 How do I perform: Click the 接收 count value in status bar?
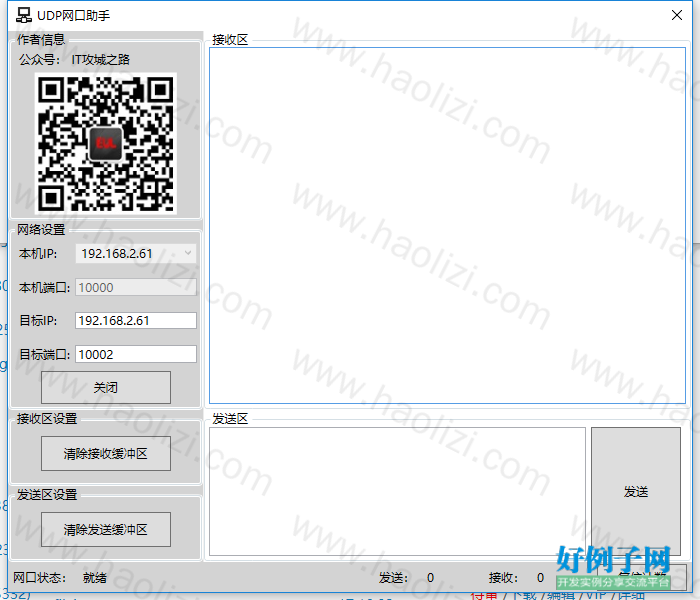(540, 578)
